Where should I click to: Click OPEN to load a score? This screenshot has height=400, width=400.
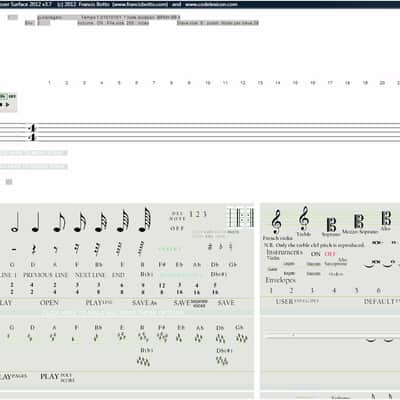tap(49, 303)
